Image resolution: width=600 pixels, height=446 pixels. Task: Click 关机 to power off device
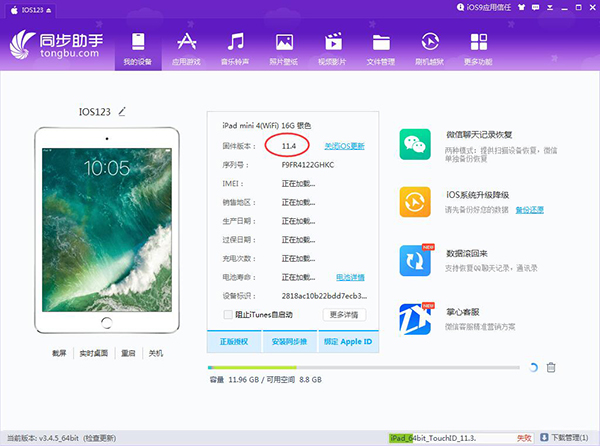[156, 353]
